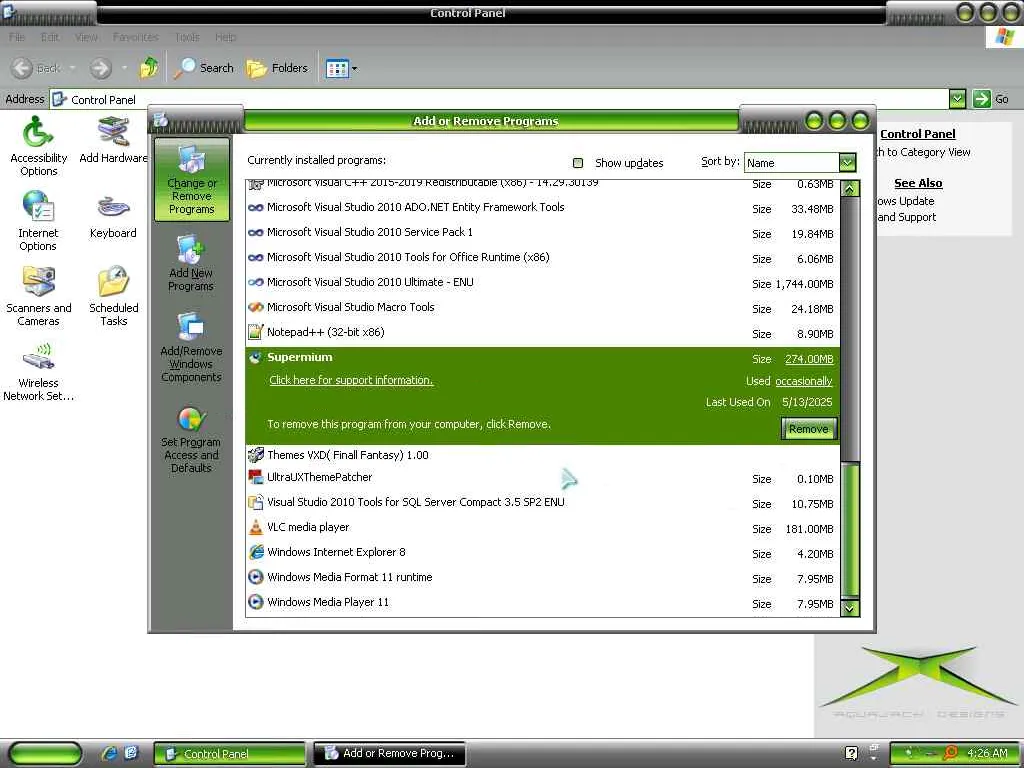1024x768 pixels.
Task: Open the File menu
Action: (x=17, y=37)
